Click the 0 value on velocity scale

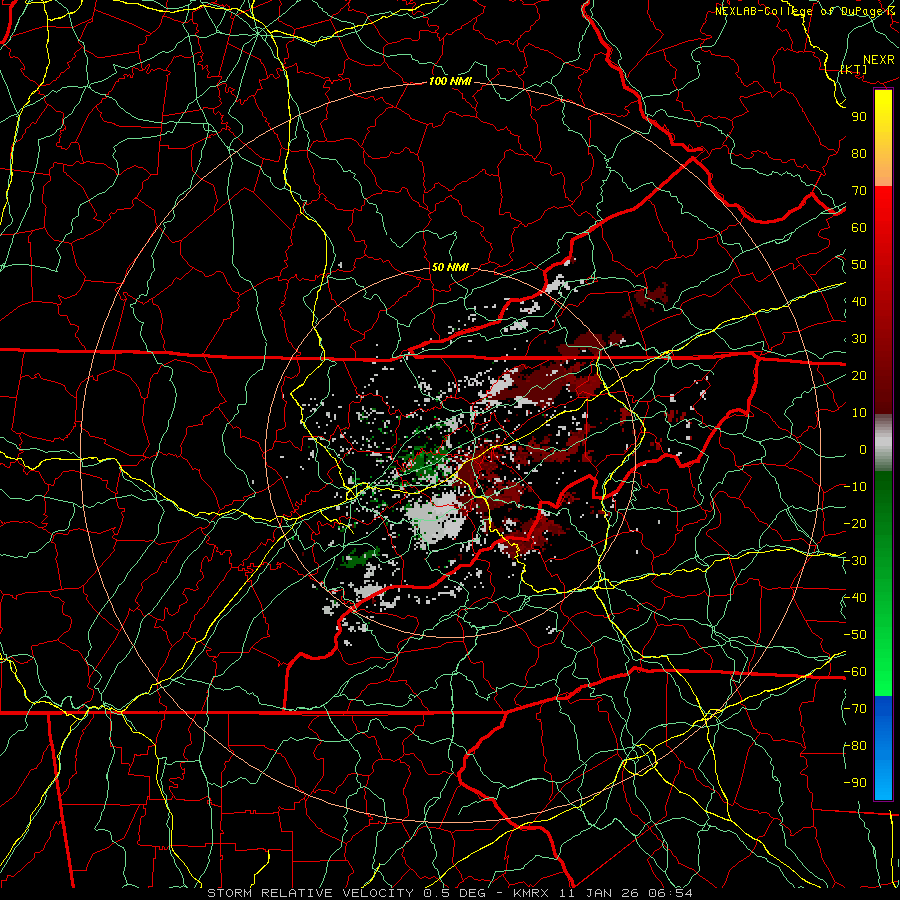(863, 449)
